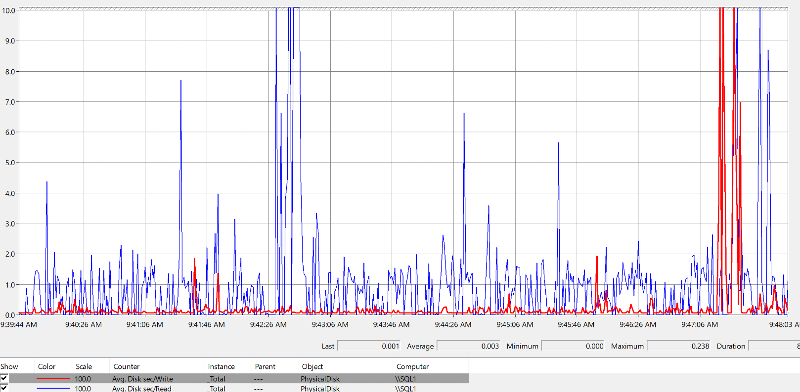Click the 9:45:06 AM time axis label
The width and height of the screenshot is (800, 392).
pos(515,324)
